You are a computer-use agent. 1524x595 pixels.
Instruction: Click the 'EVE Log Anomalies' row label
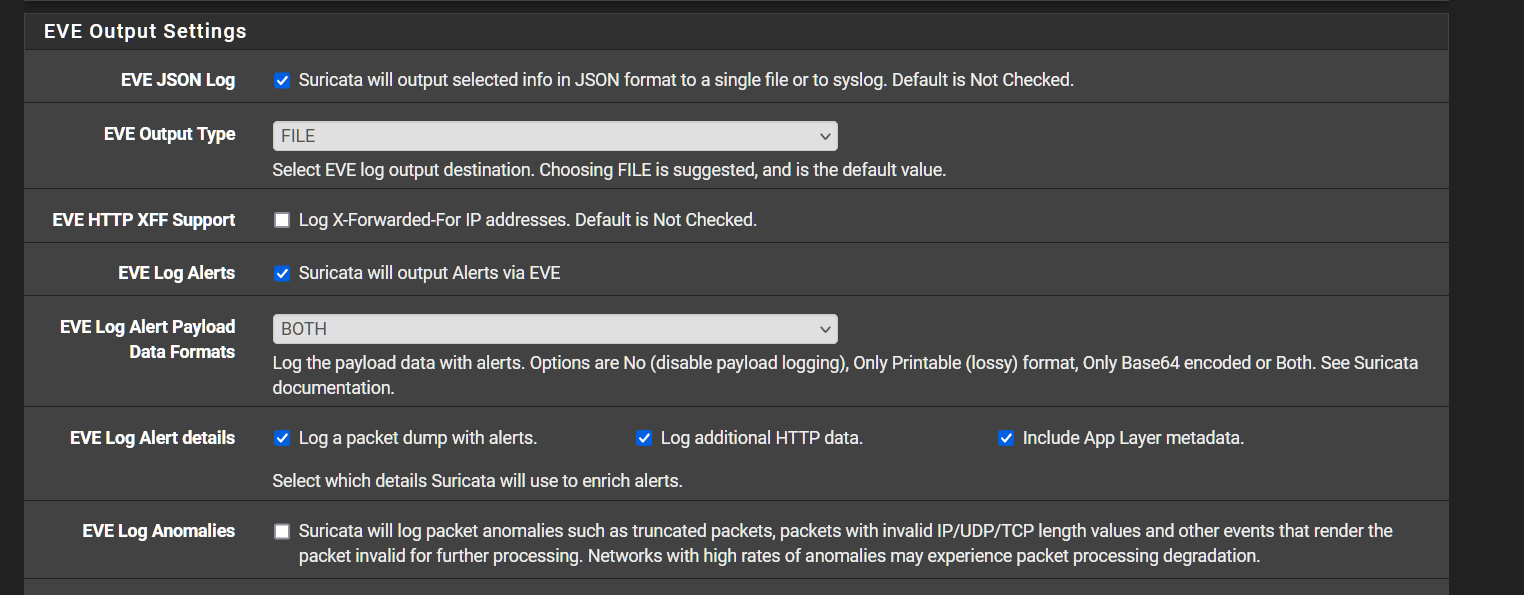point(158,531)
